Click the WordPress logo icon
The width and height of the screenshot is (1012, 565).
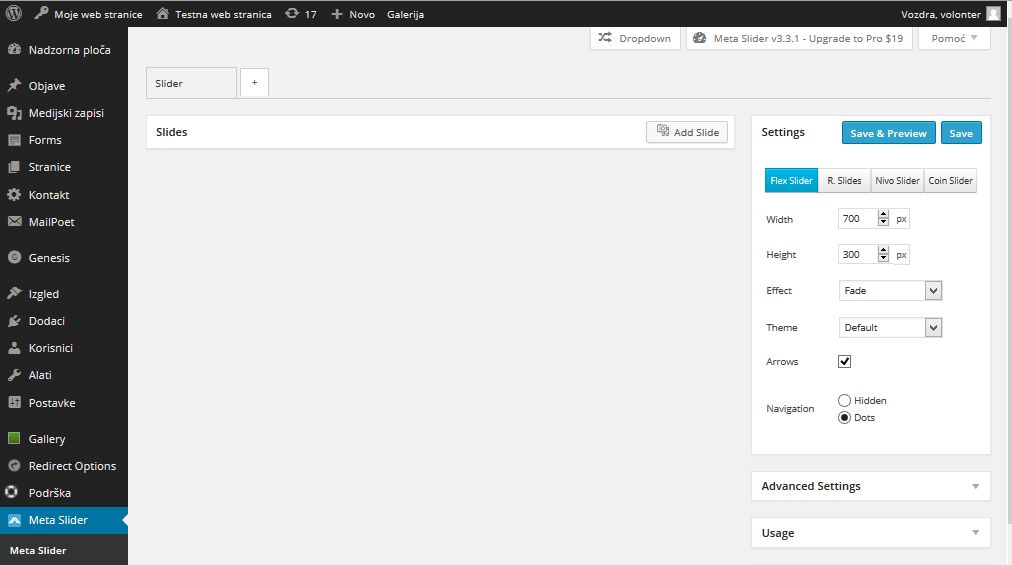(14, 13)
